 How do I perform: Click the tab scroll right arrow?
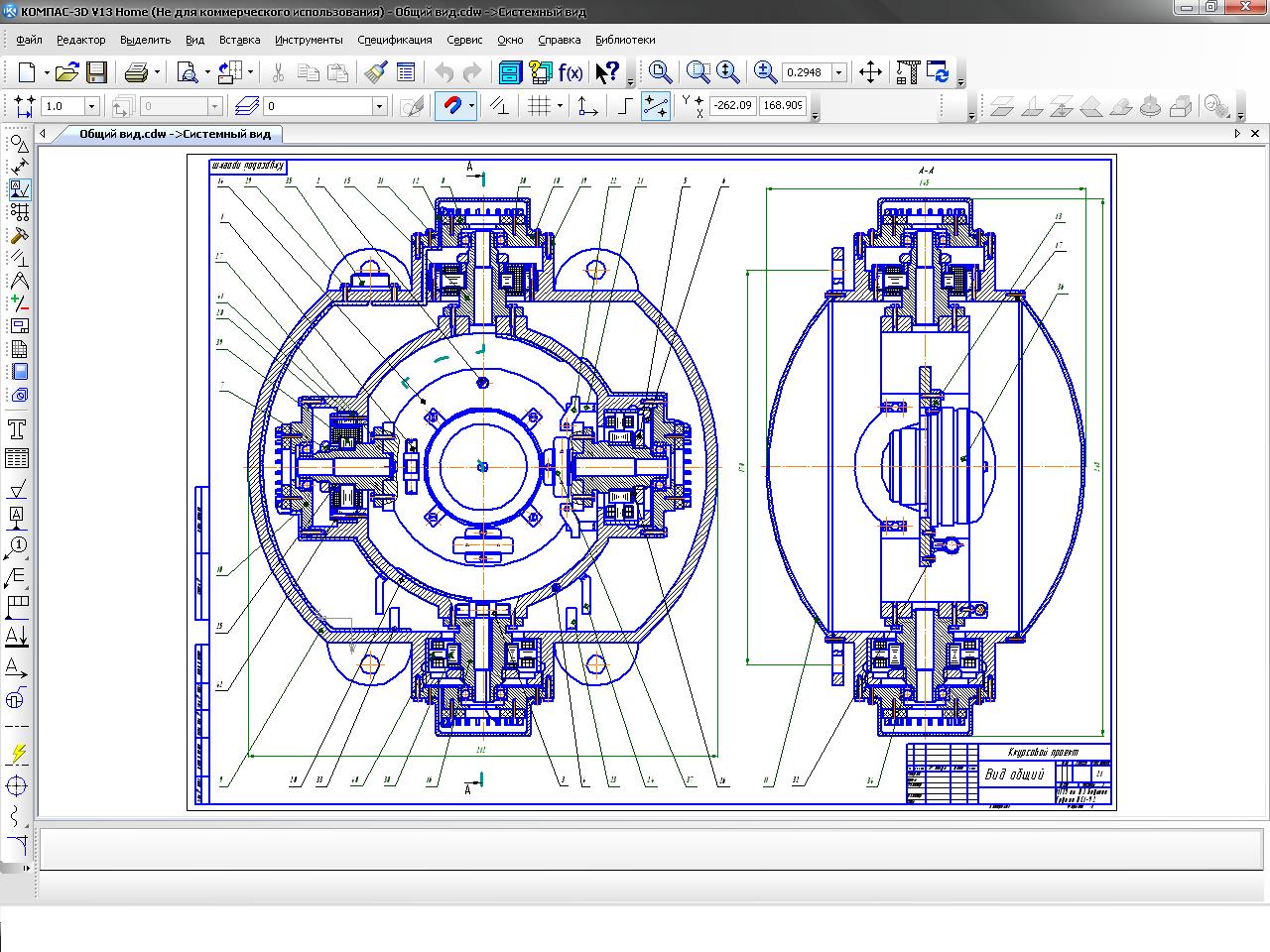[x=1238, y=134]
